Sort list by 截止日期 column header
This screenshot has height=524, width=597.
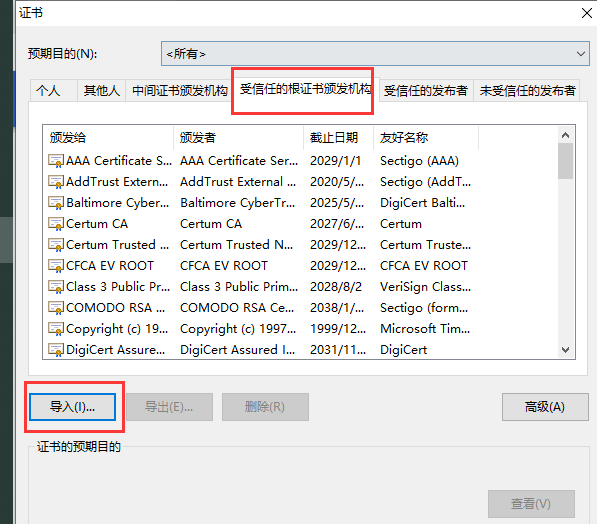pos(338,137)
